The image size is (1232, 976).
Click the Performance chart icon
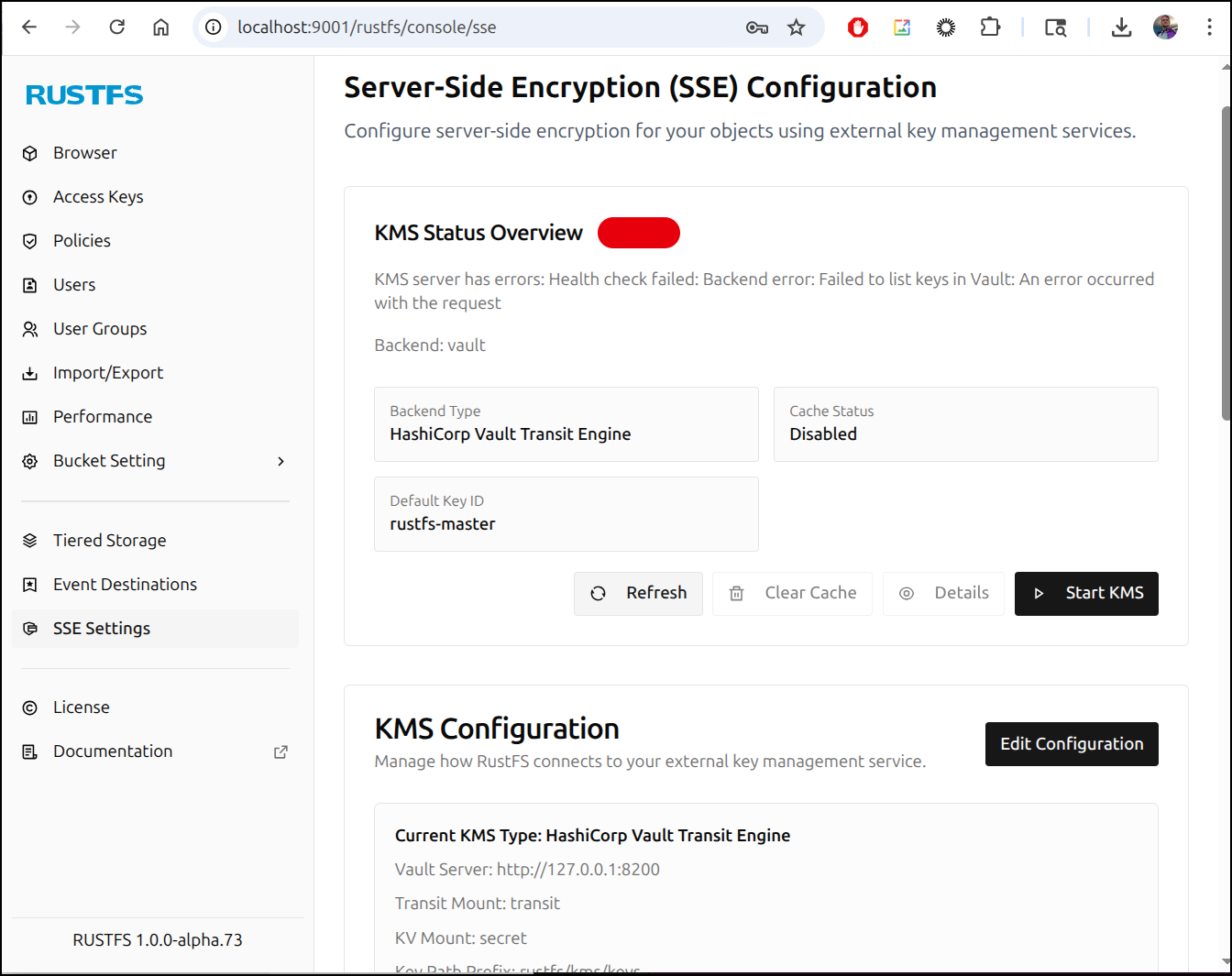click(x=30, y=417)
